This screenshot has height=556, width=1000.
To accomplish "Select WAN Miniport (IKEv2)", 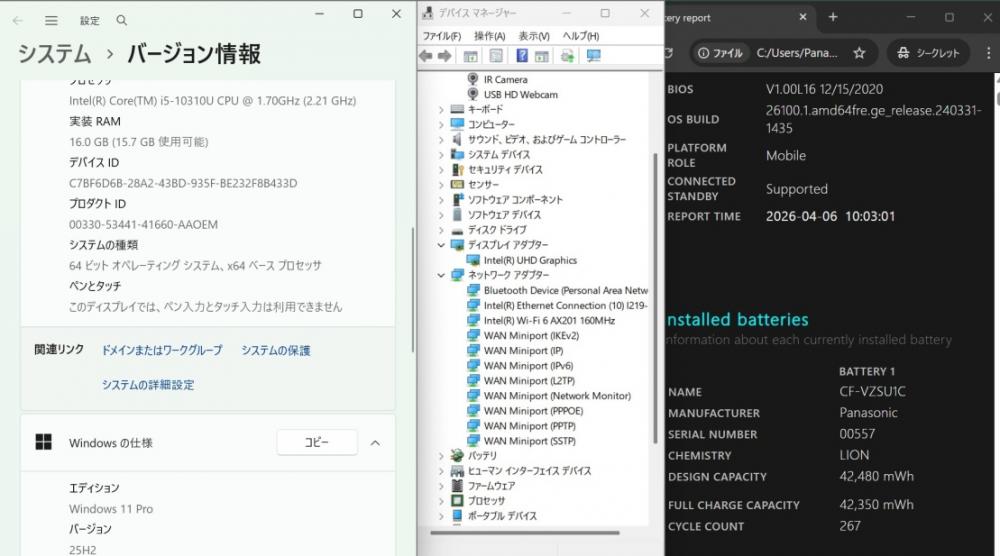I will point(531,335).
